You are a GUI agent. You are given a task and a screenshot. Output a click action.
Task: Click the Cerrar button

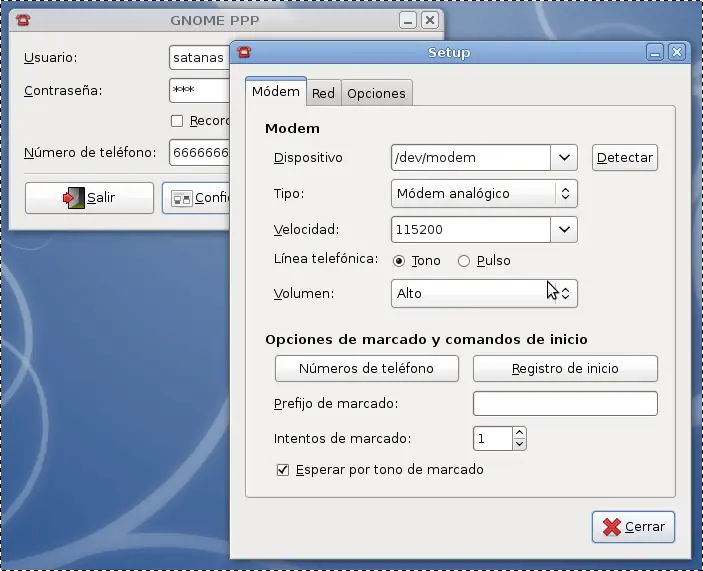coord(633,527)
